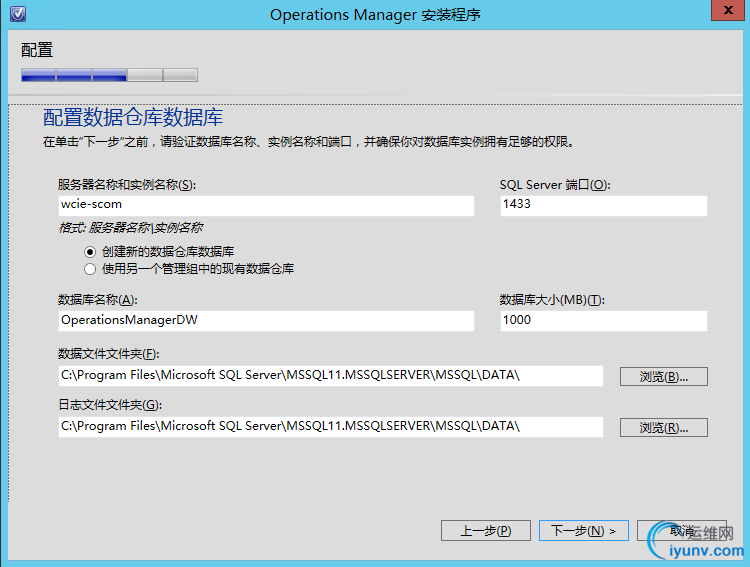Proceed with 下一步(N) button

click(x=584, y=531)
